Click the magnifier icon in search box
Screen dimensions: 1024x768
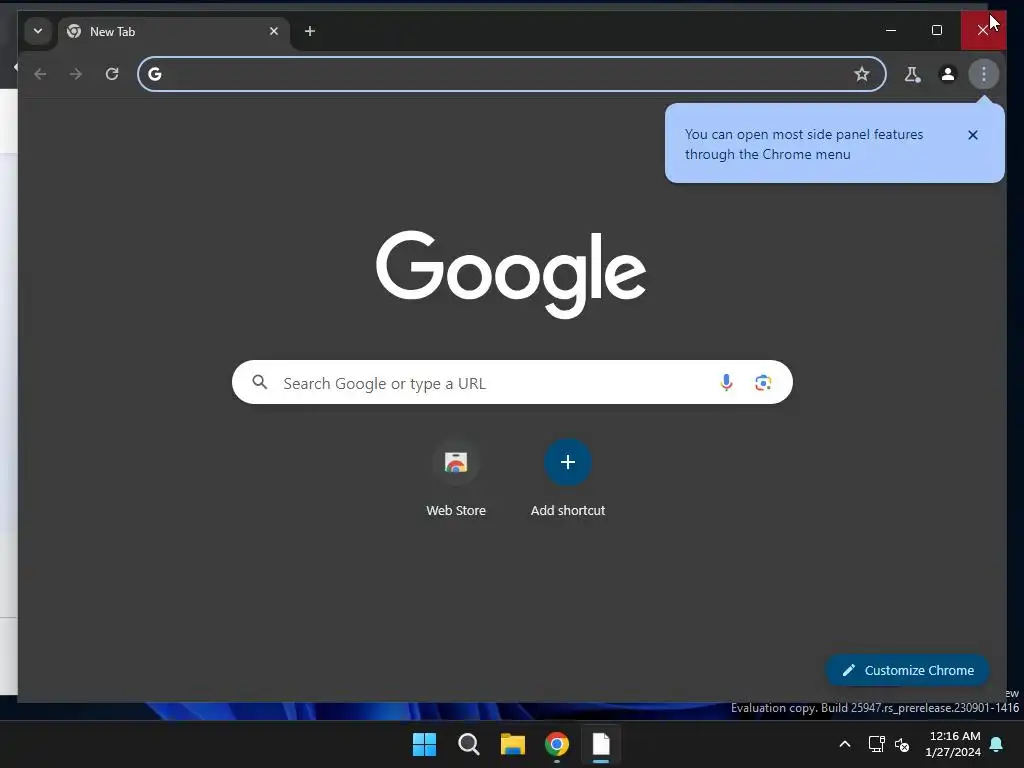259,382
